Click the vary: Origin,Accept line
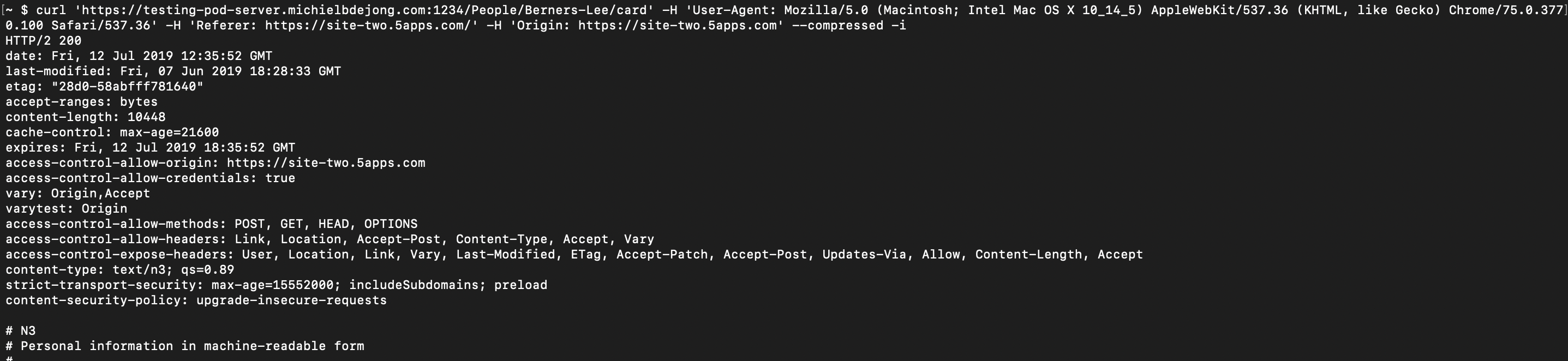The width and height of the screenshot is (1568, 361). coord(78,193)
